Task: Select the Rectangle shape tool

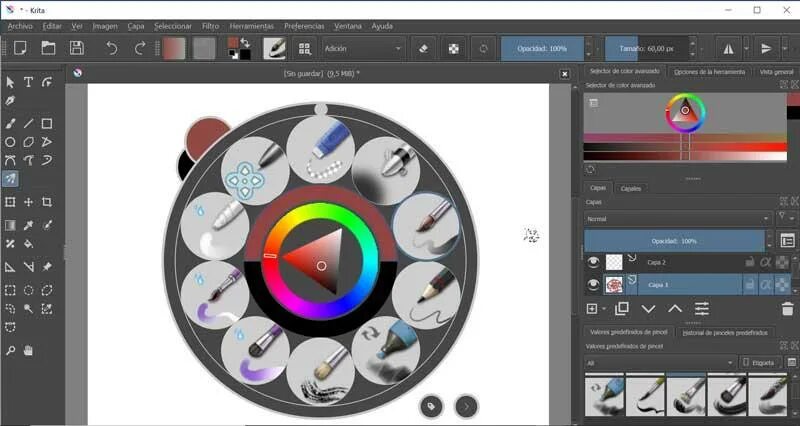Action: [47, 123]
